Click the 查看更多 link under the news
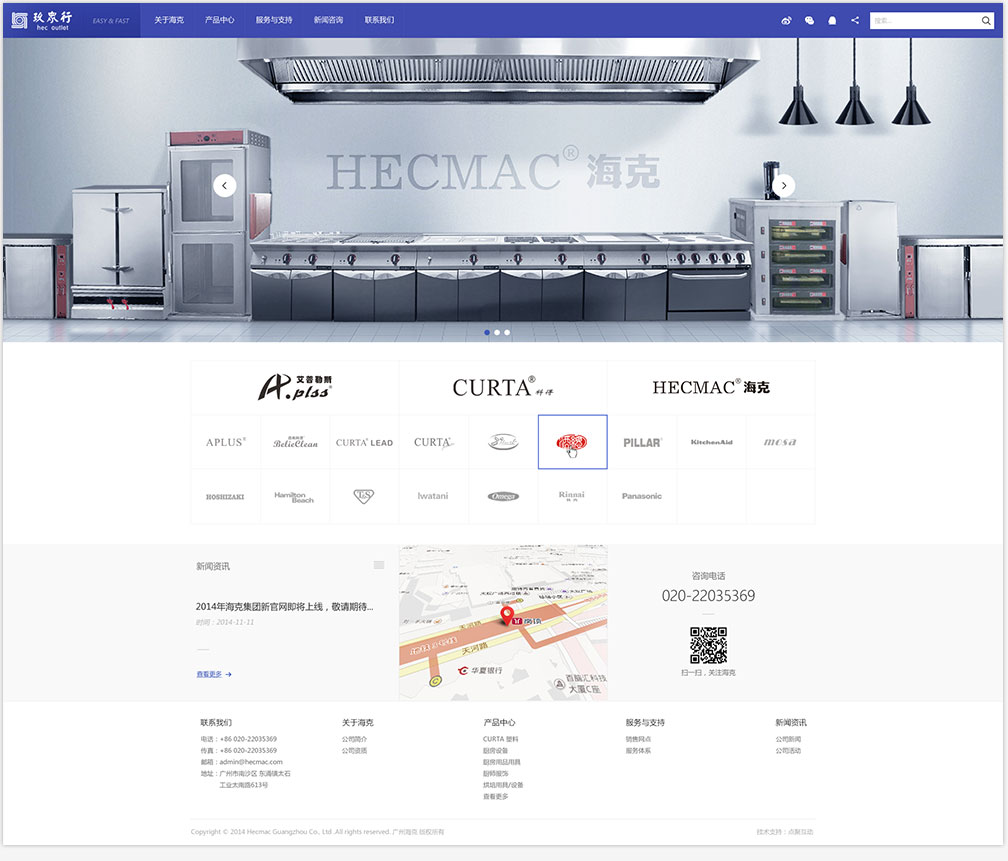The width and height of the screenshot is (1008, 861). (214, 674)
